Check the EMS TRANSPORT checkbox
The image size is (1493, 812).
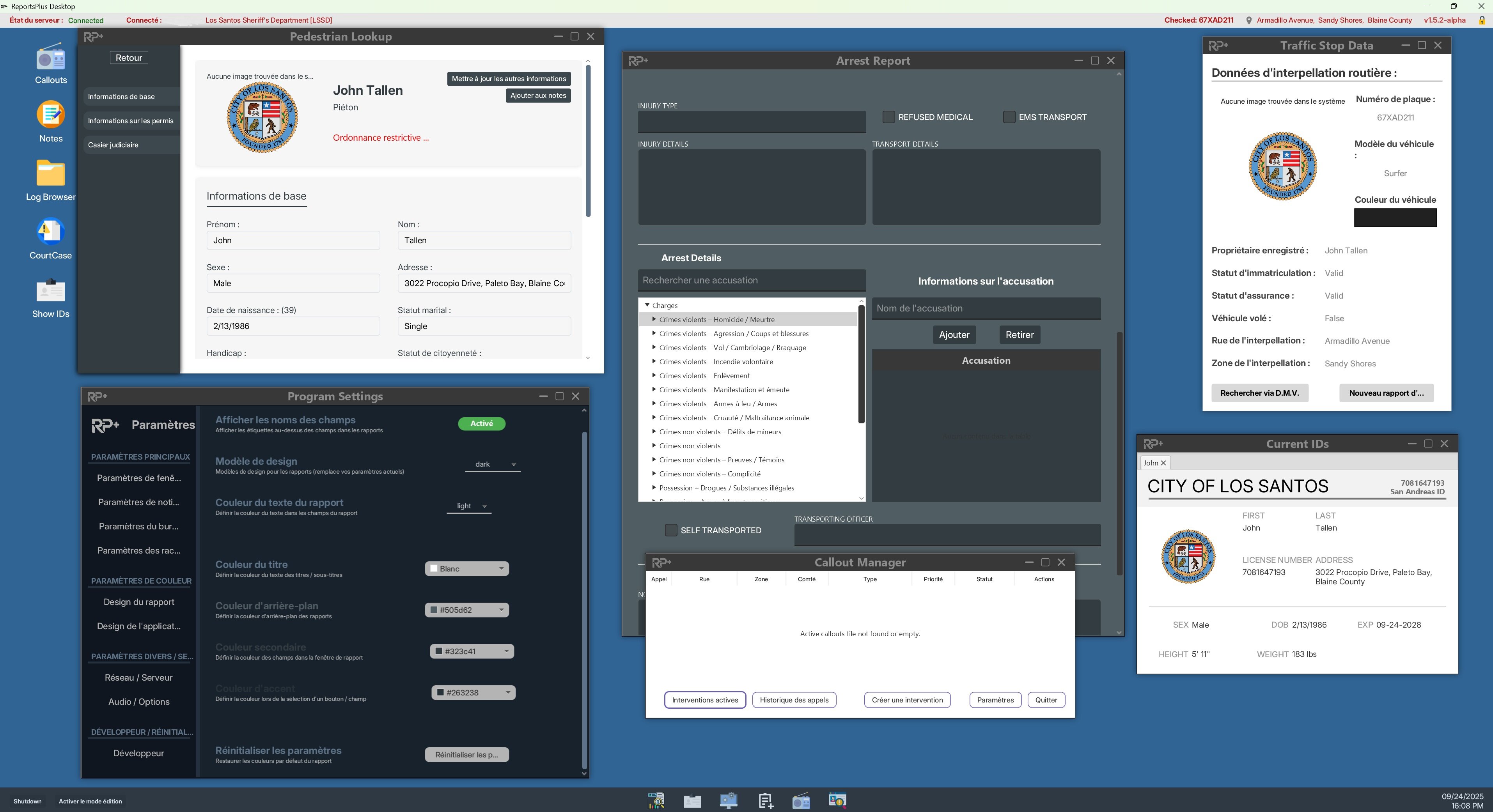[x=1009, y=117]
